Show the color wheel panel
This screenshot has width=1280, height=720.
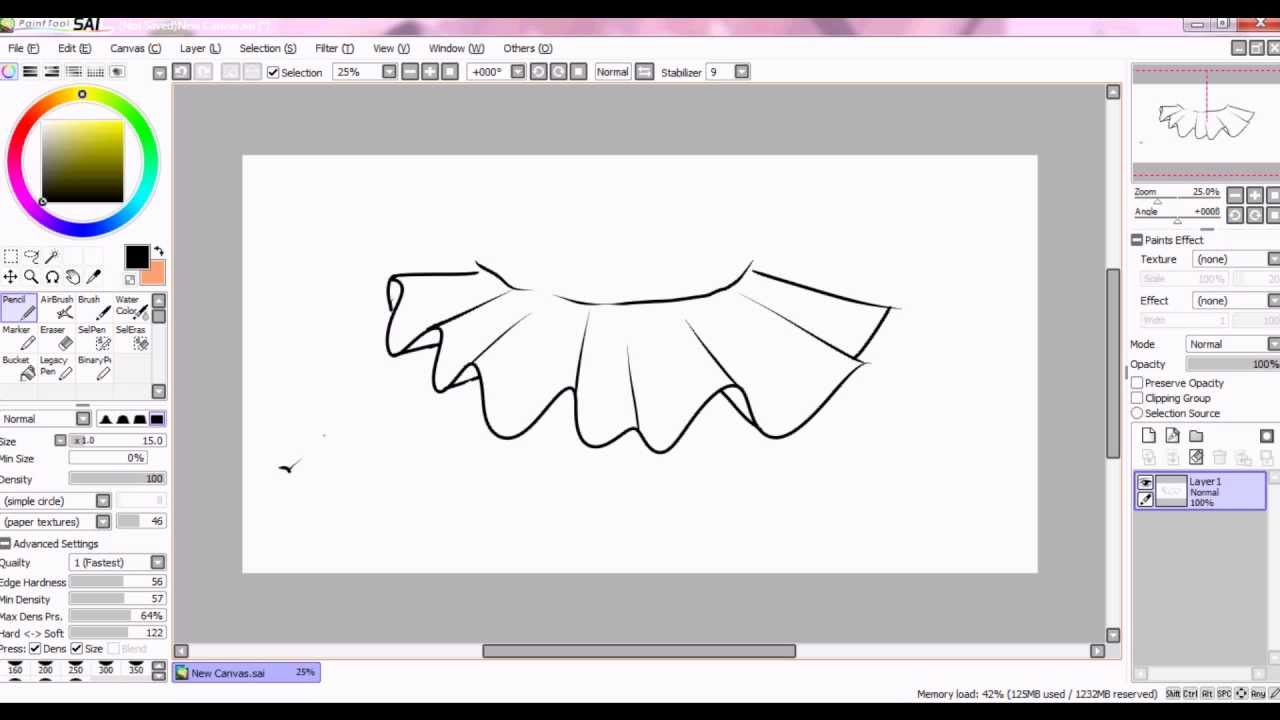[x=9, y=72]
